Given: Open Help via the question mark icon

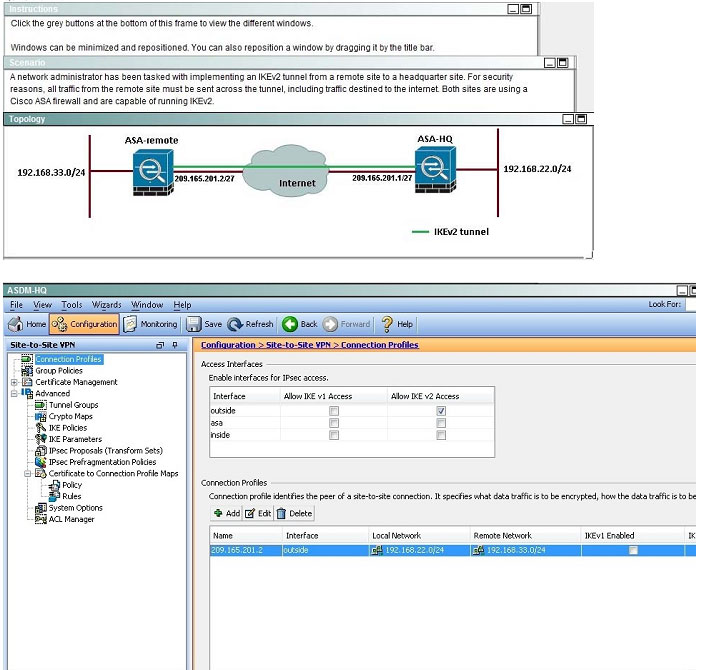Looking at the screenshot, I should pyautogui.click(x=397, y=324).
